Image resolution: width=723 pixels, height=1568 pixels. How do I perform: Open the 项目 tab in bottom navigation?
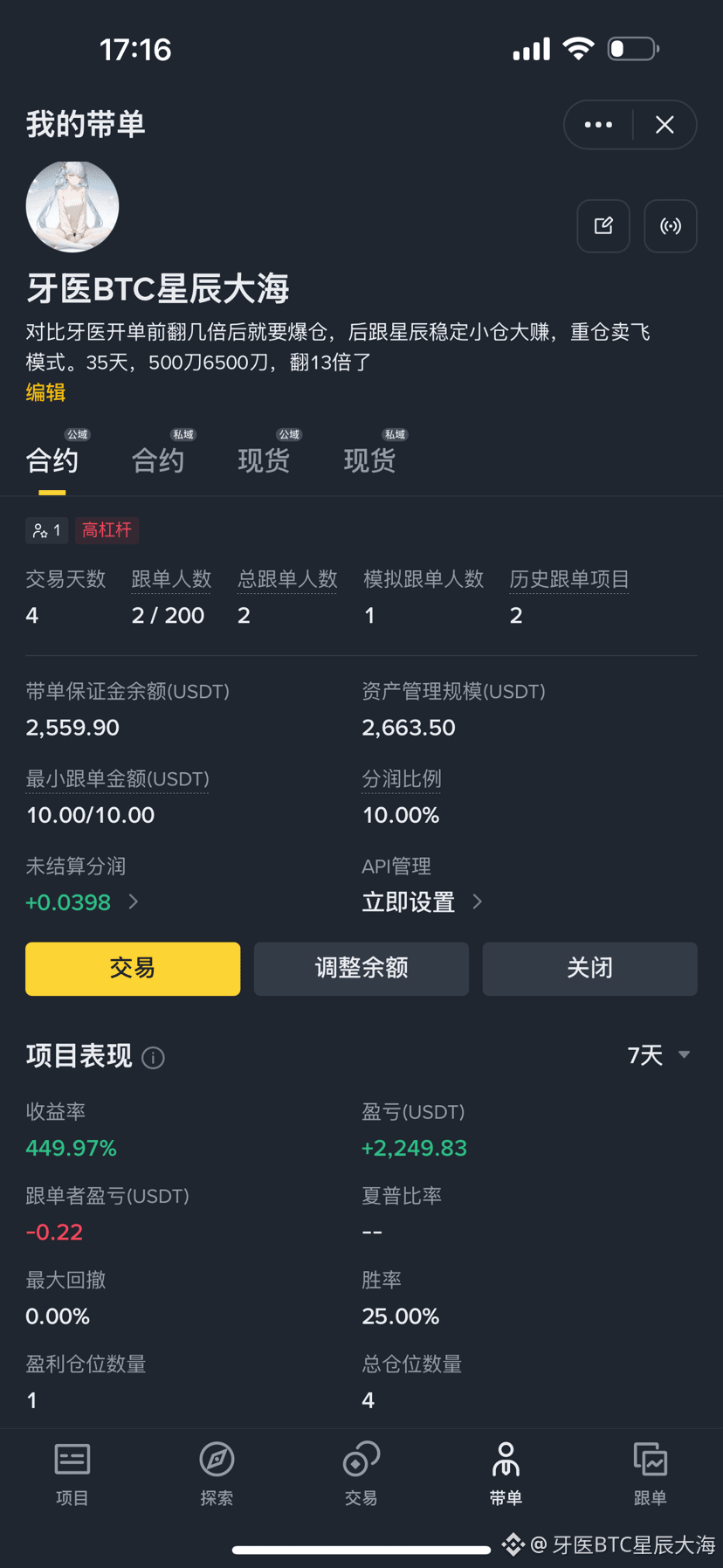[72, 1475]
